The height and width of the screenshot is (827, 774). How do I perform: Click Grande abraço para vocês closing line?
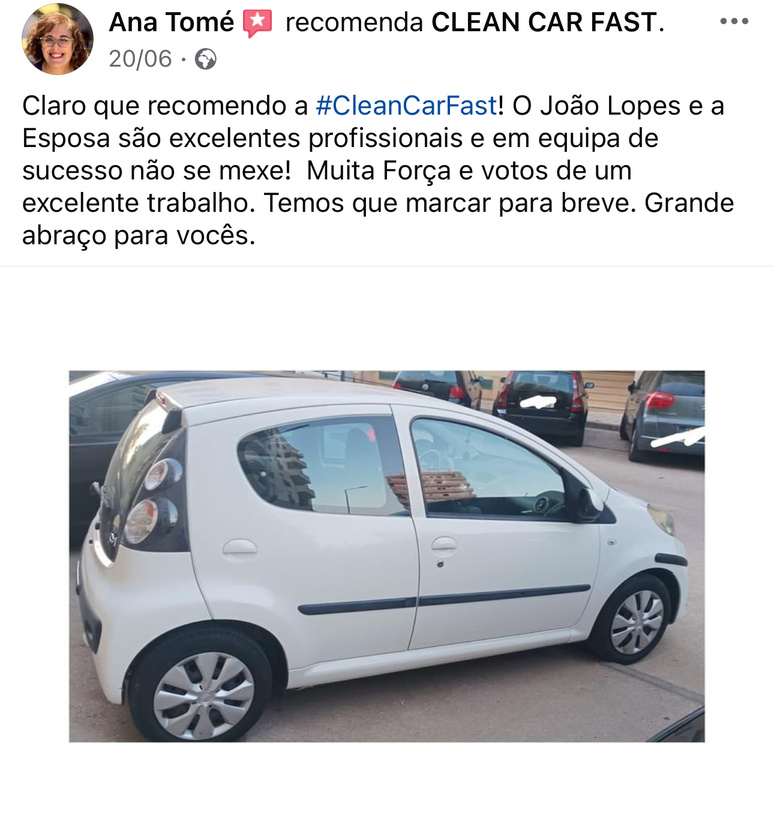coord(378,219)
